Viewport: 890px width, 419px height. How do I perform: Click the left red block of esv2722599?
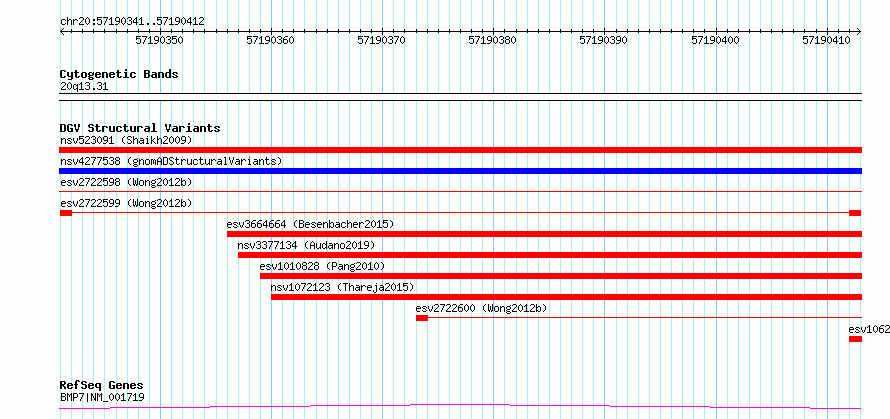[x=66, y=213]
